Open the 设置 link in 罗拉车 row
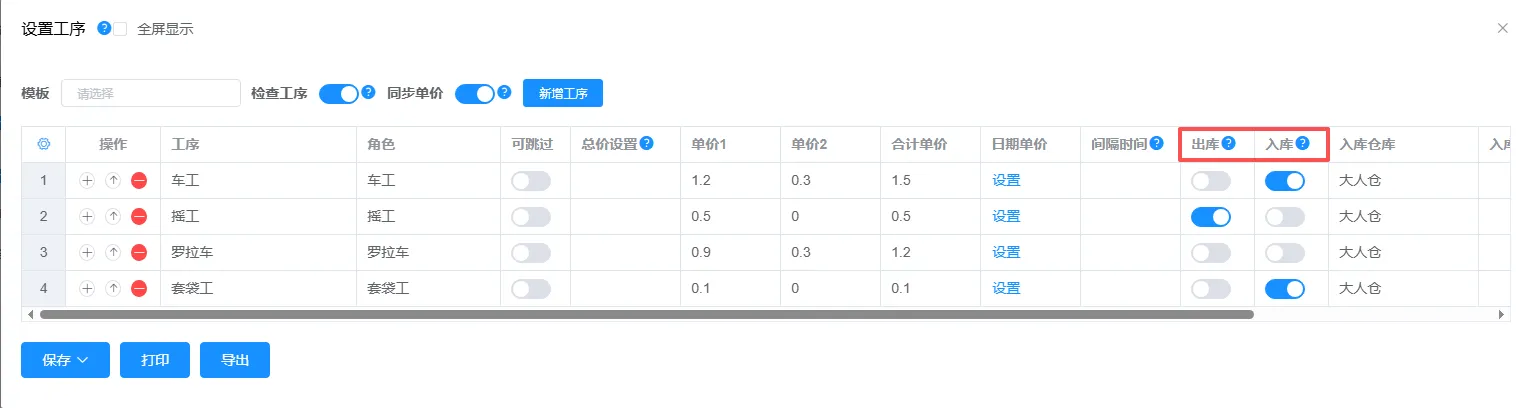 pos(1006,253)
